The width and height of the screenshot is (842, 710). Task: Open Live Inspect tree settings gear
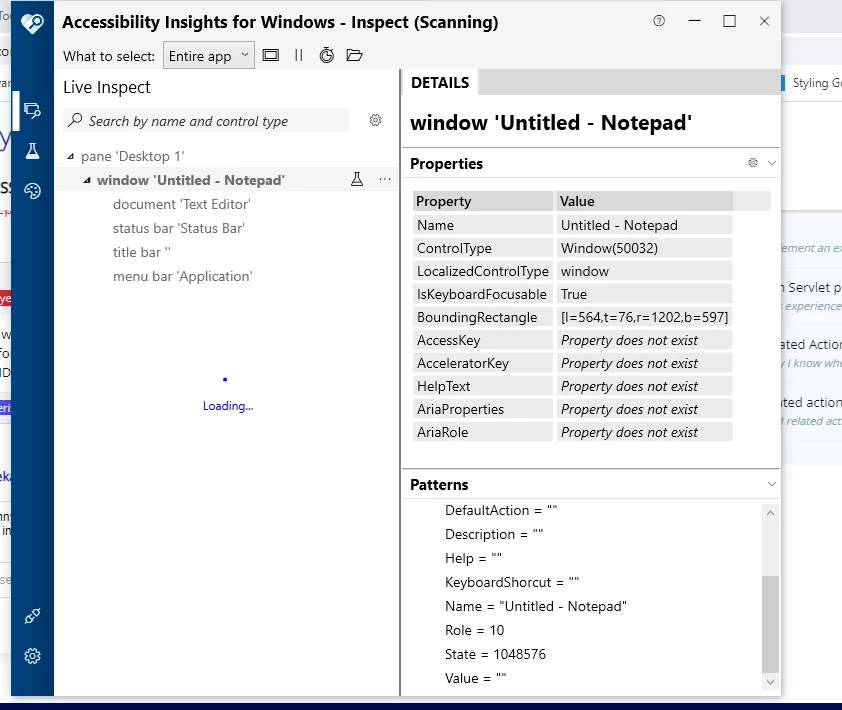[x=375, y=120]
